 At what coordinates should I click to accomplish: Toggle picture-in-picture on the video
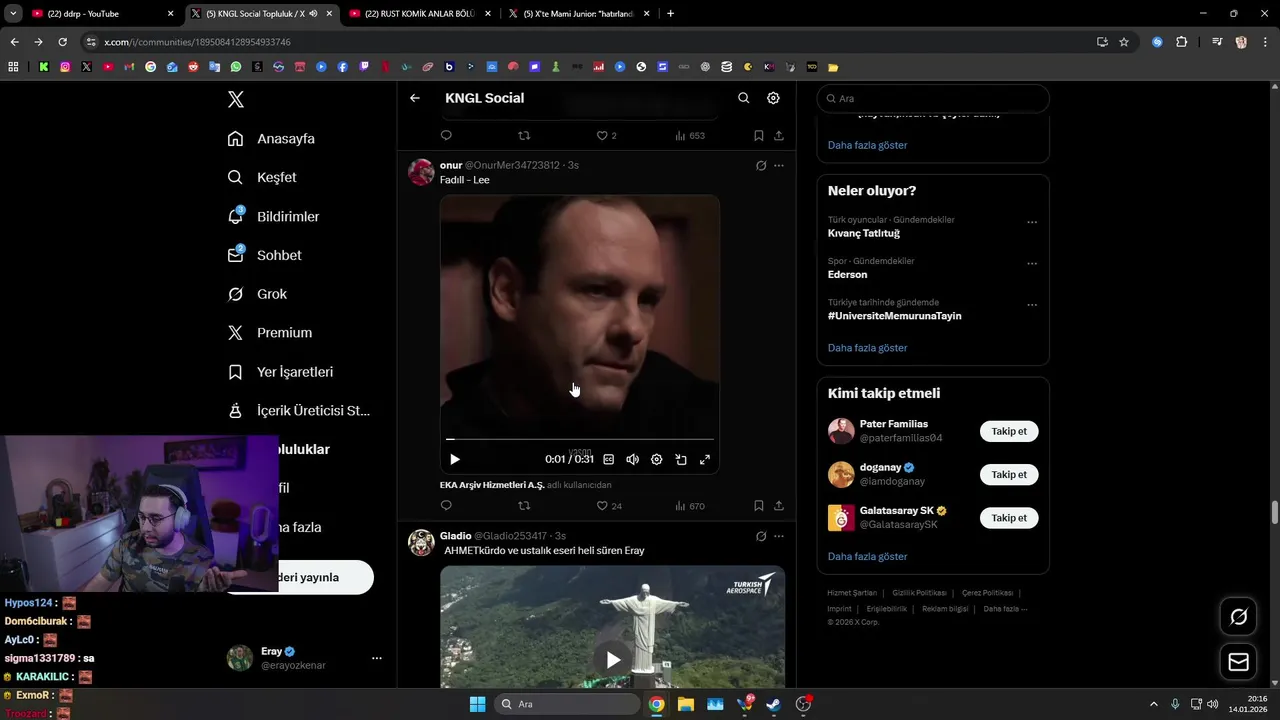point(681,459)
